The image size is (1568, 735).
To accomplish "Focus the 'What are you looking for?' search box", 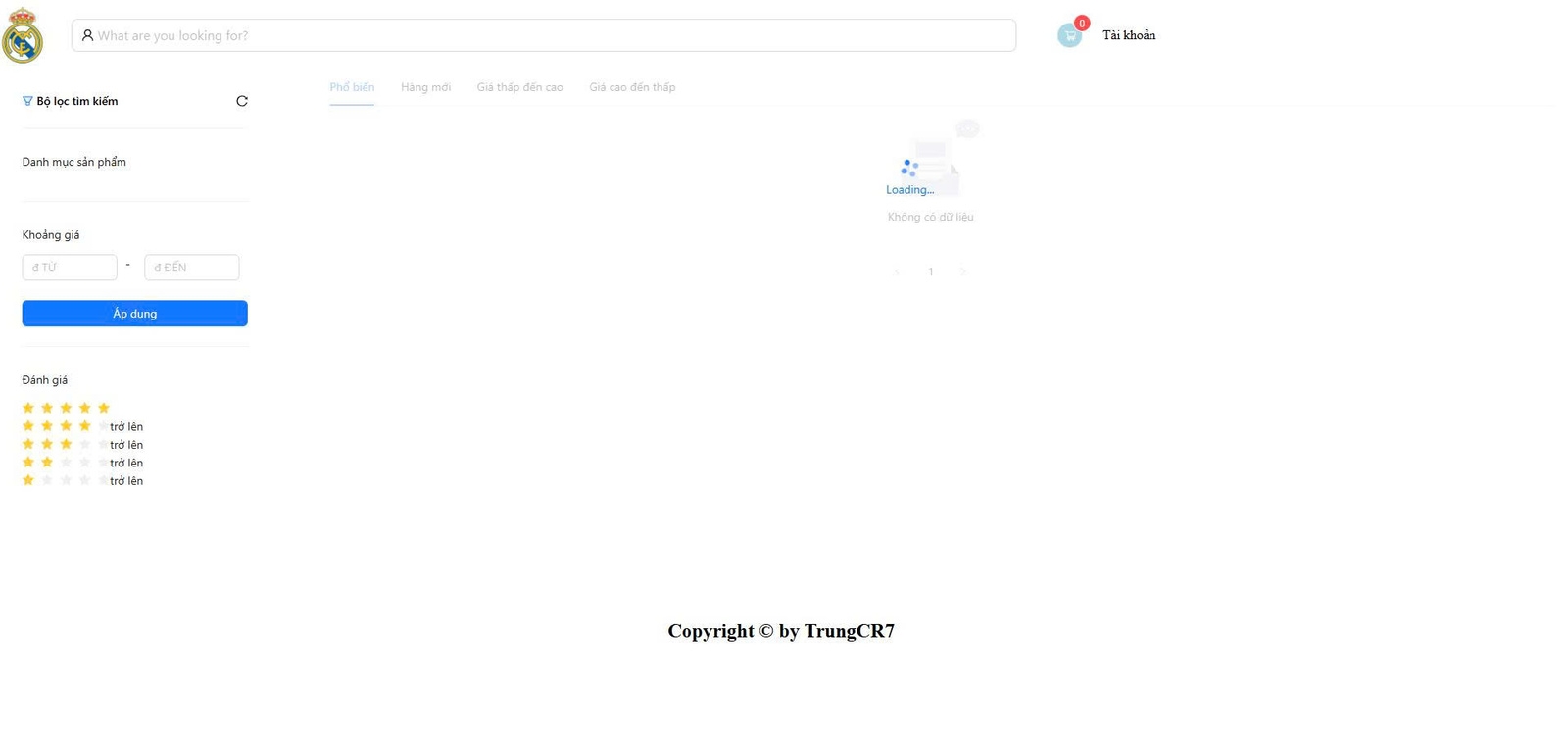I will point(544,35).
